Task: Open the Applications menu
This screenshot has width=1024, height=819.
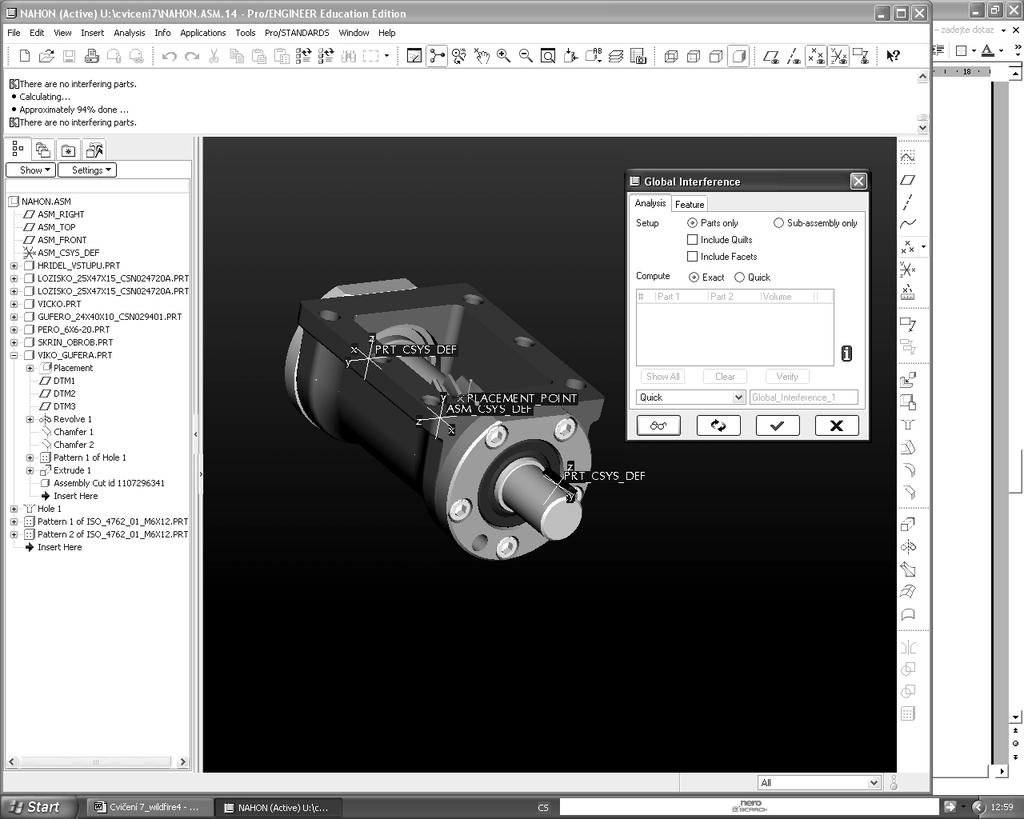Action: click(x=202, y=33)
